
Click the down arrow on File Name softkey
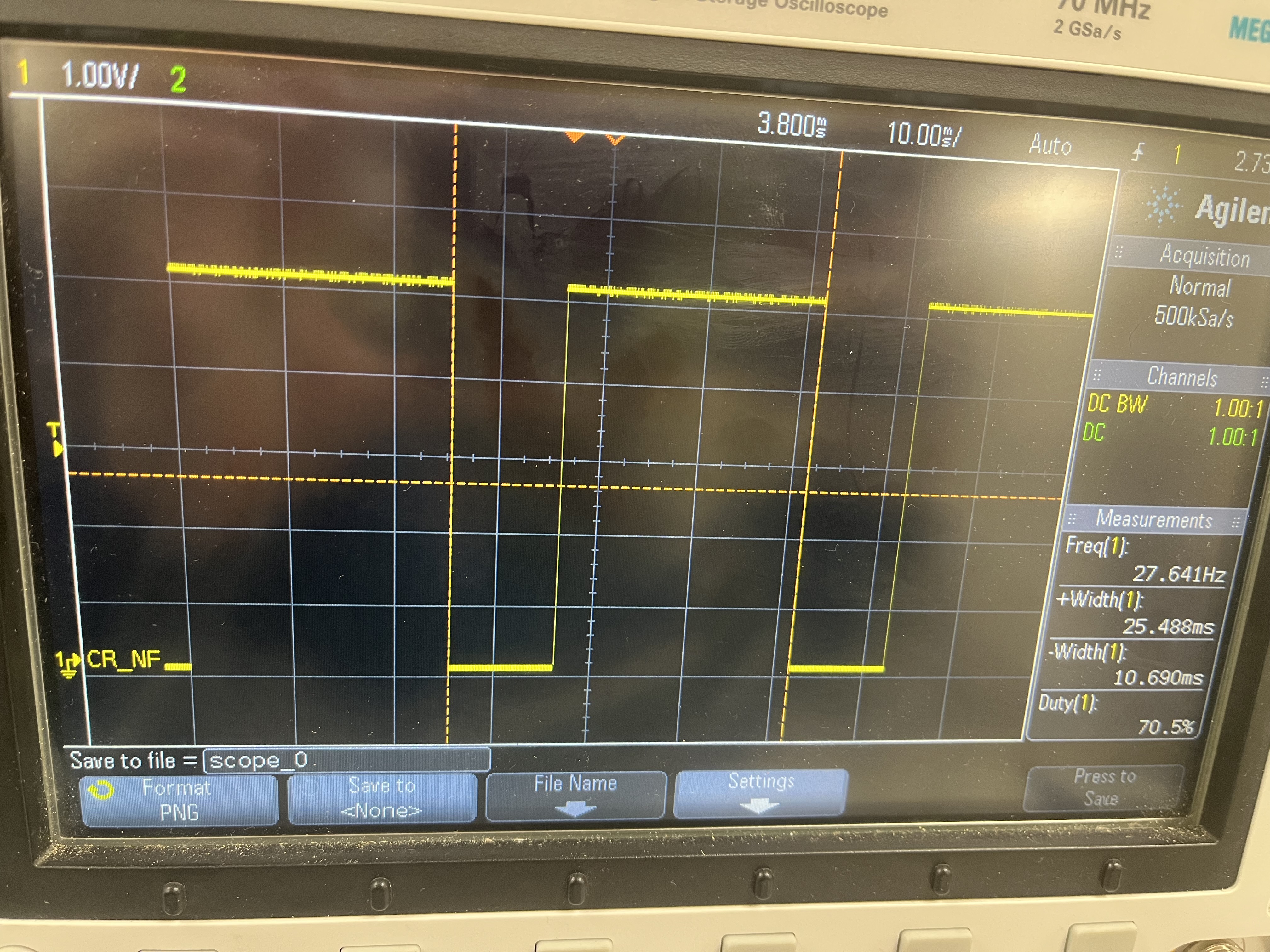coord(575,809)
